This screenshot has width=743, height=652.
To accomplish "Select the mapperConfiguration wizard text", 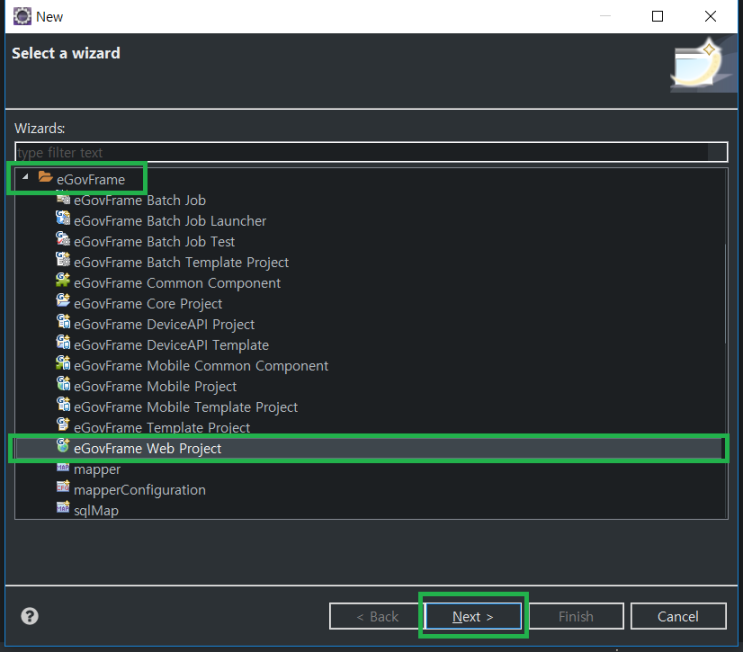I will click(x=140, y=490).
